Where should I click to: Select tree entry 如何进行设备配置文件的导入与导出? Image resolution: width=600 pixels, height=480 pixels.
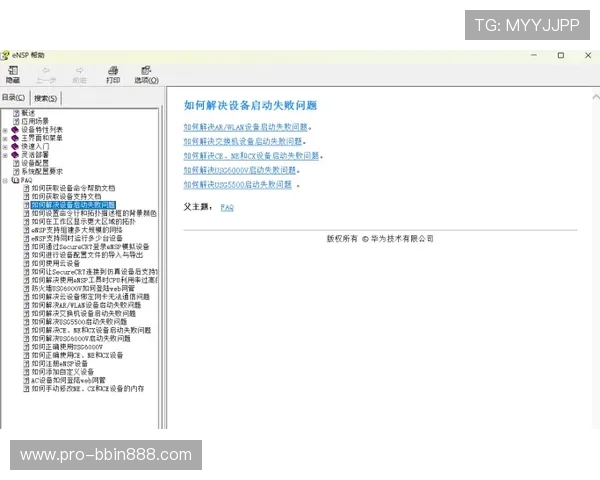[87, 255]
